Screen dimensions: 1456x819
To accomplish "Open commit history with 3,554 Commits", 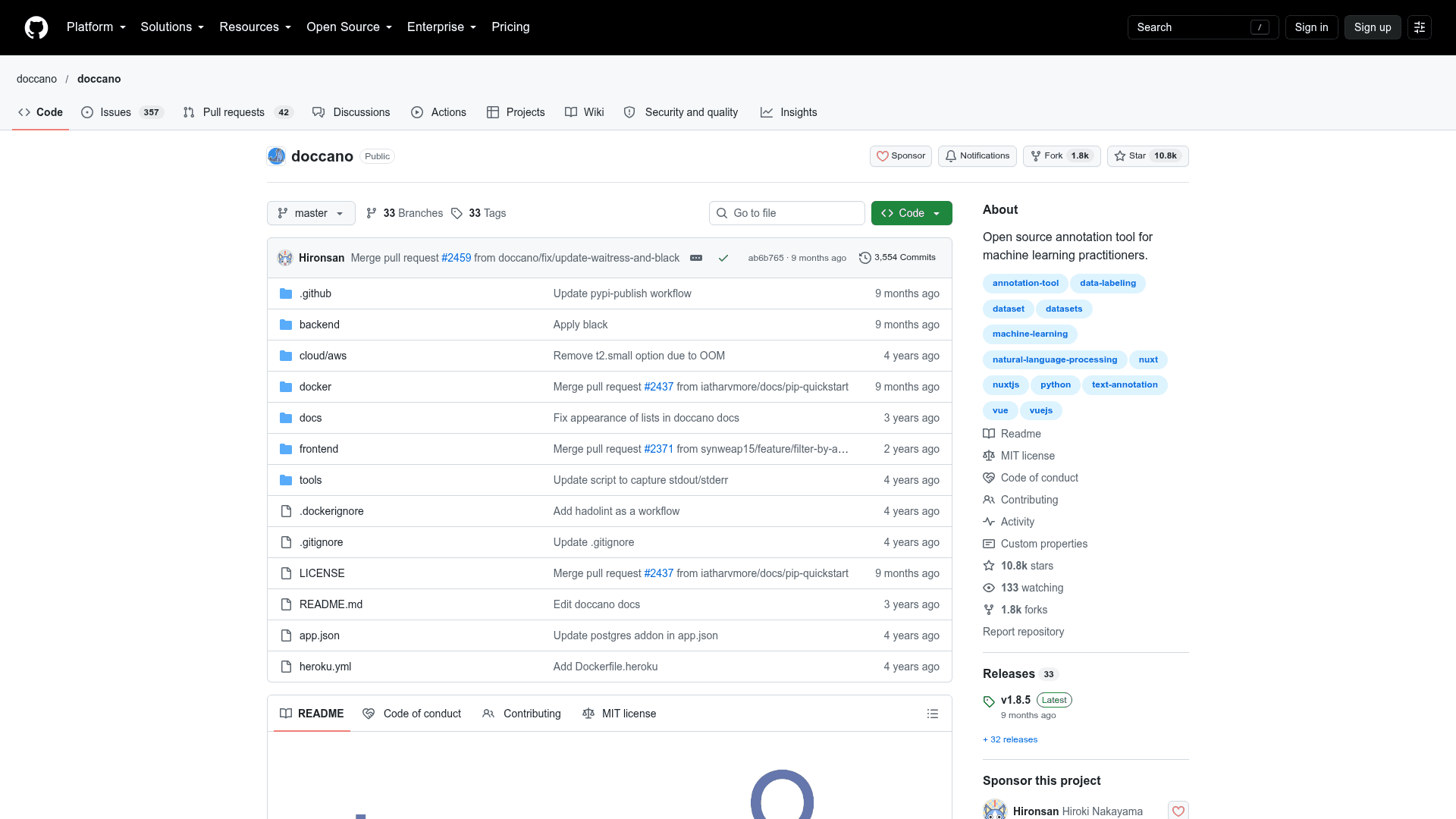I will point(897,258).
